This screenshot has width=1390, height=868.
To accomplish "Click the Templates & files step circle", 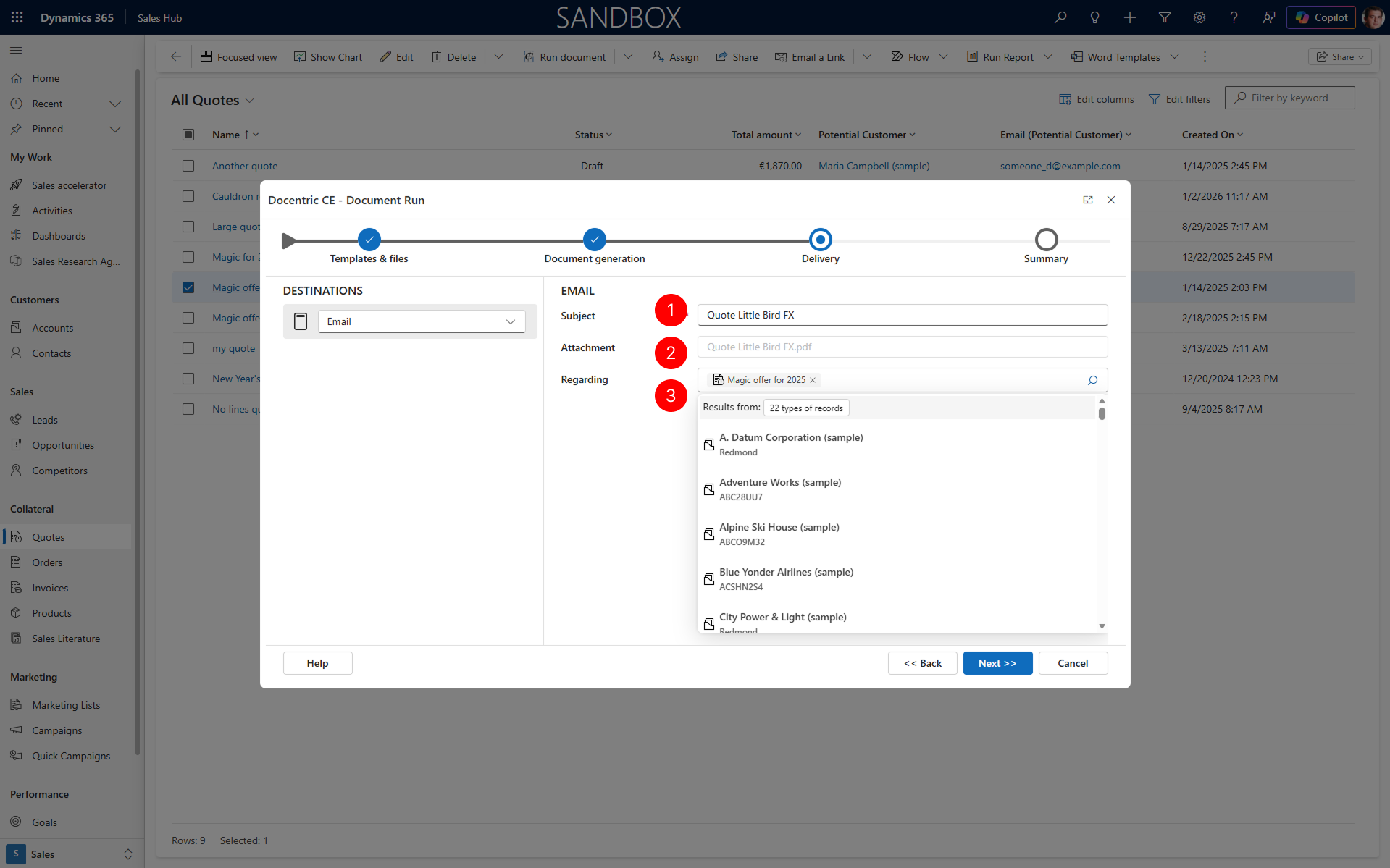I will coord(369,240).
